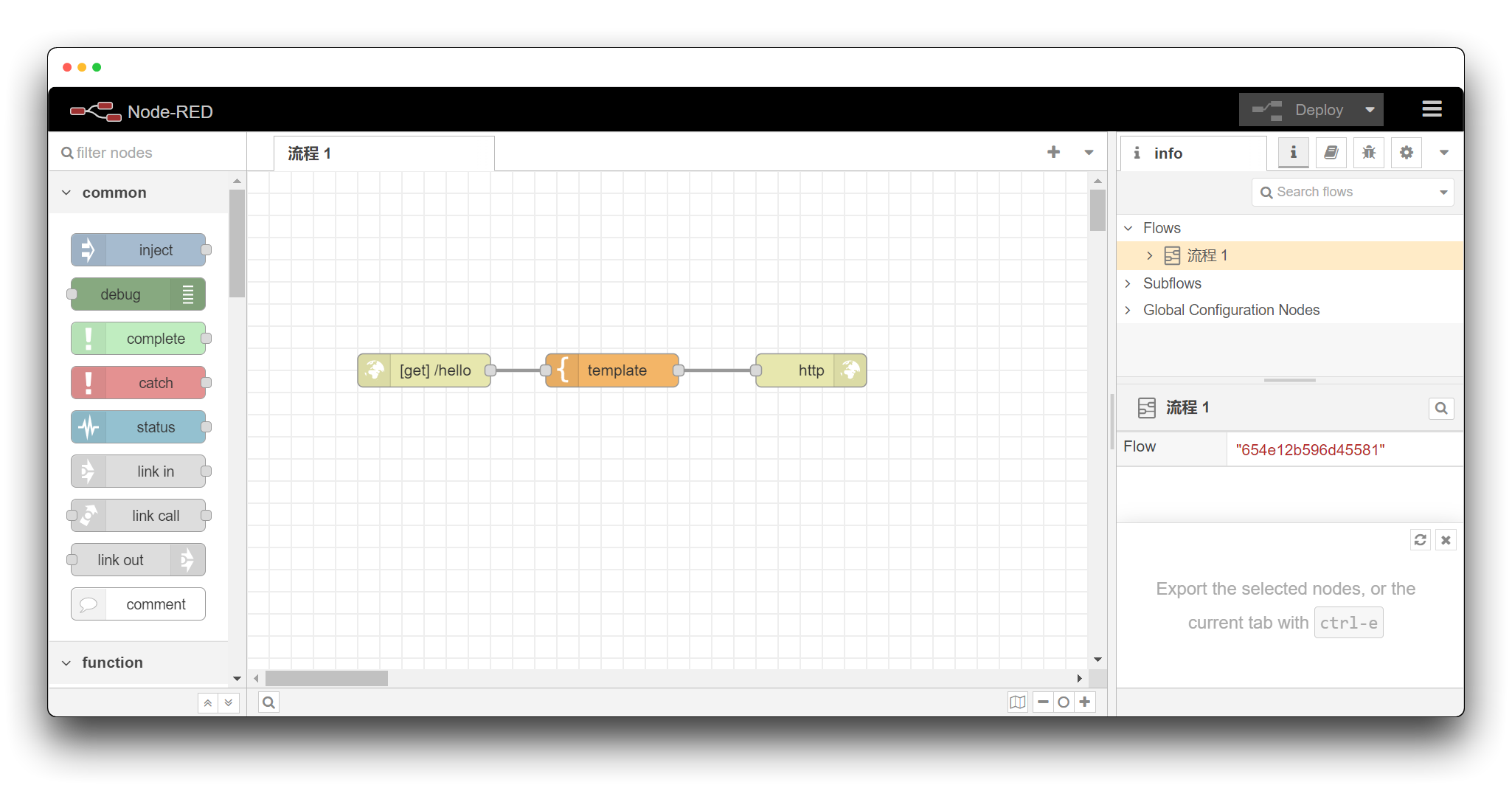Add a new flow tab
This screenshot has height=788, width=1512.
pyautogui.click(x=1053, y=152)
